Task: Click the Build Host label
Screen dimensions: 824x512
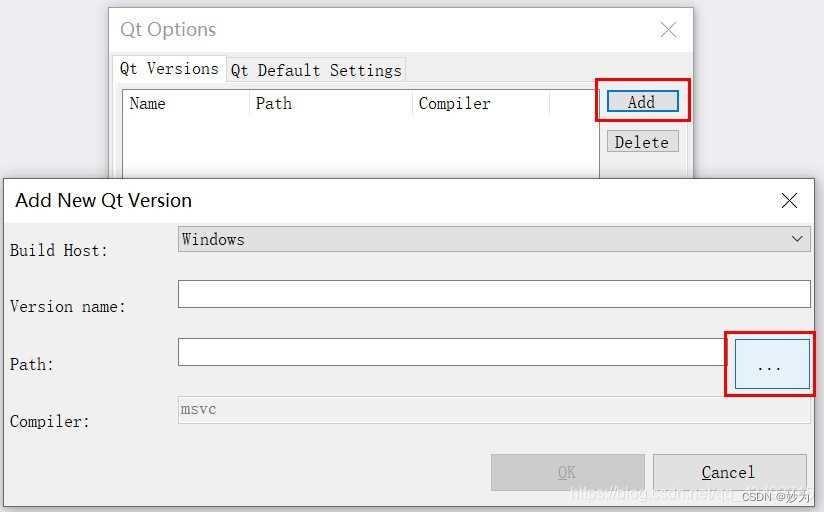Action: click(x=59, y=250)
